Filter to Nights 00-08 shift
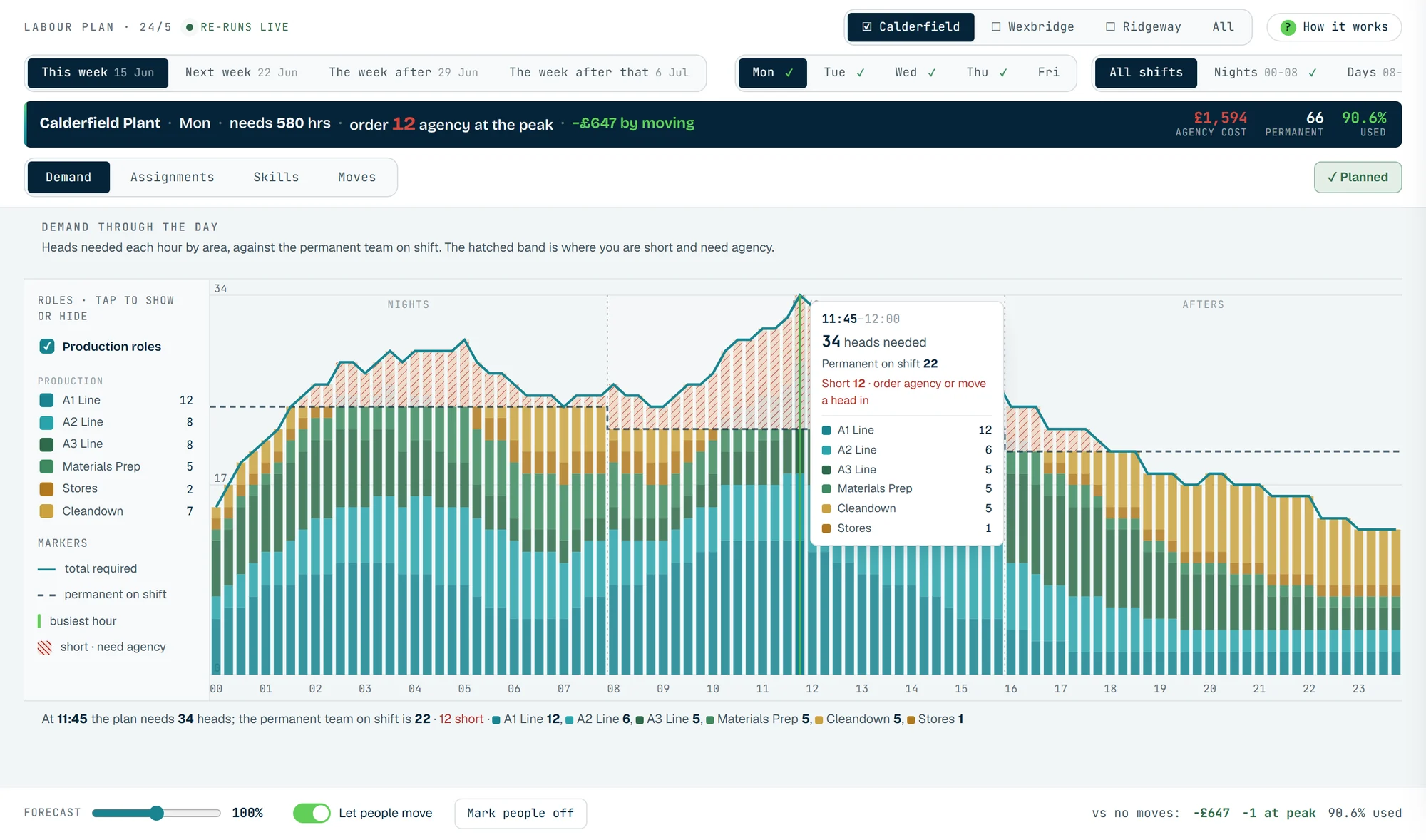 [x=1265, y=73]
